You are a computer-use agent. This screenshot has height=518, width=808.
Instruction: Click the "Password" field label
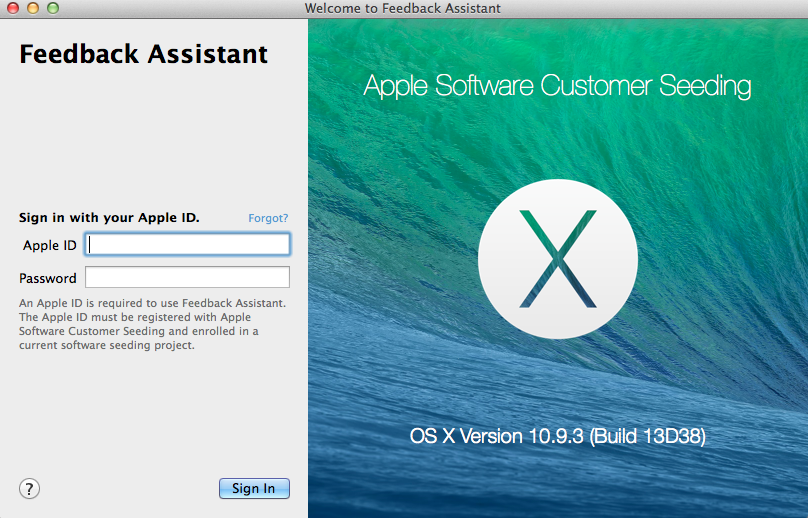pyautogui.click(x=48, y=278)
